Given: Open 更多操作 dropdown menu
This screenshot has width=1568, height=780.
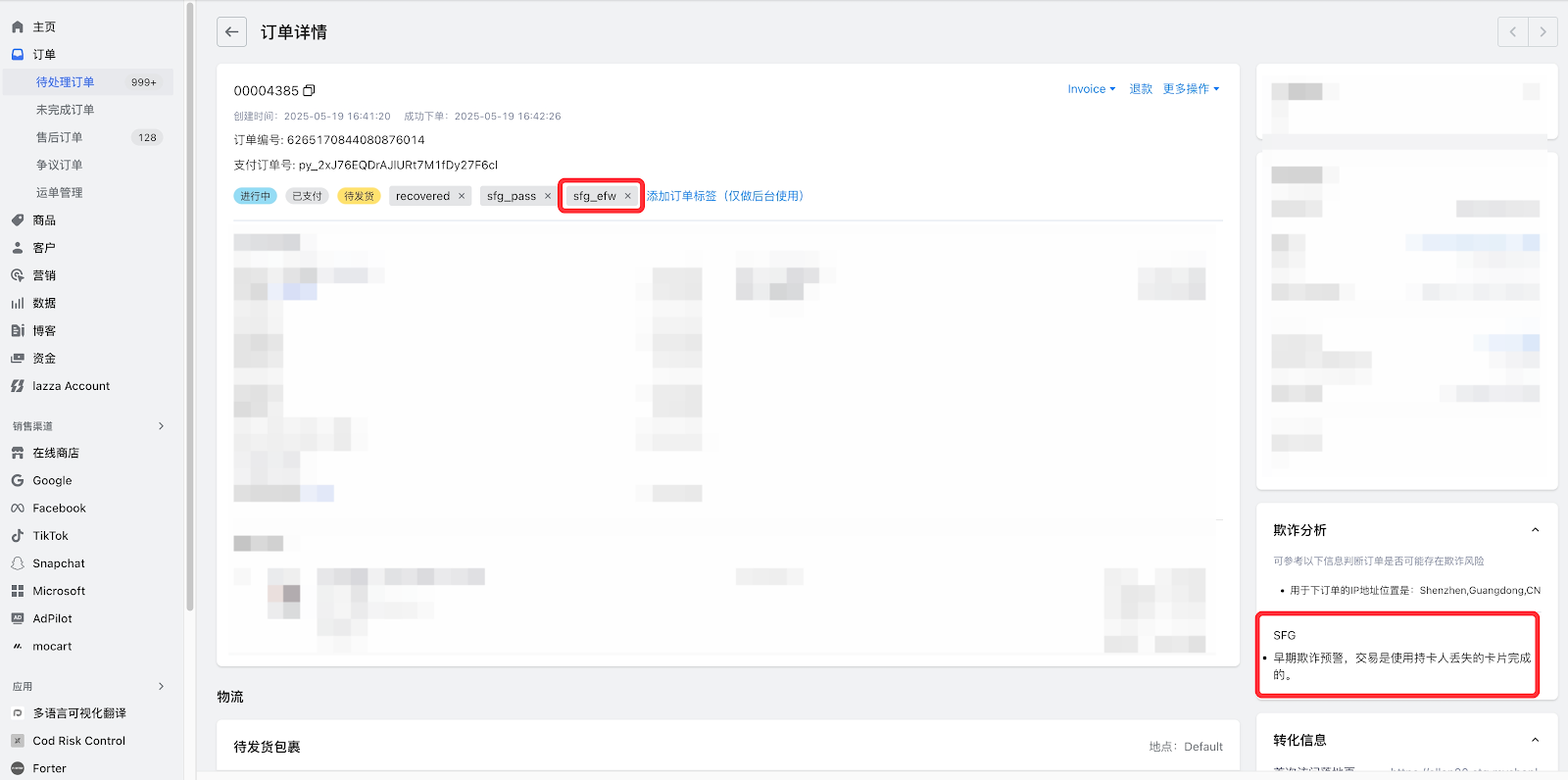Looking at the screenshot, I should click(1191, 89).
